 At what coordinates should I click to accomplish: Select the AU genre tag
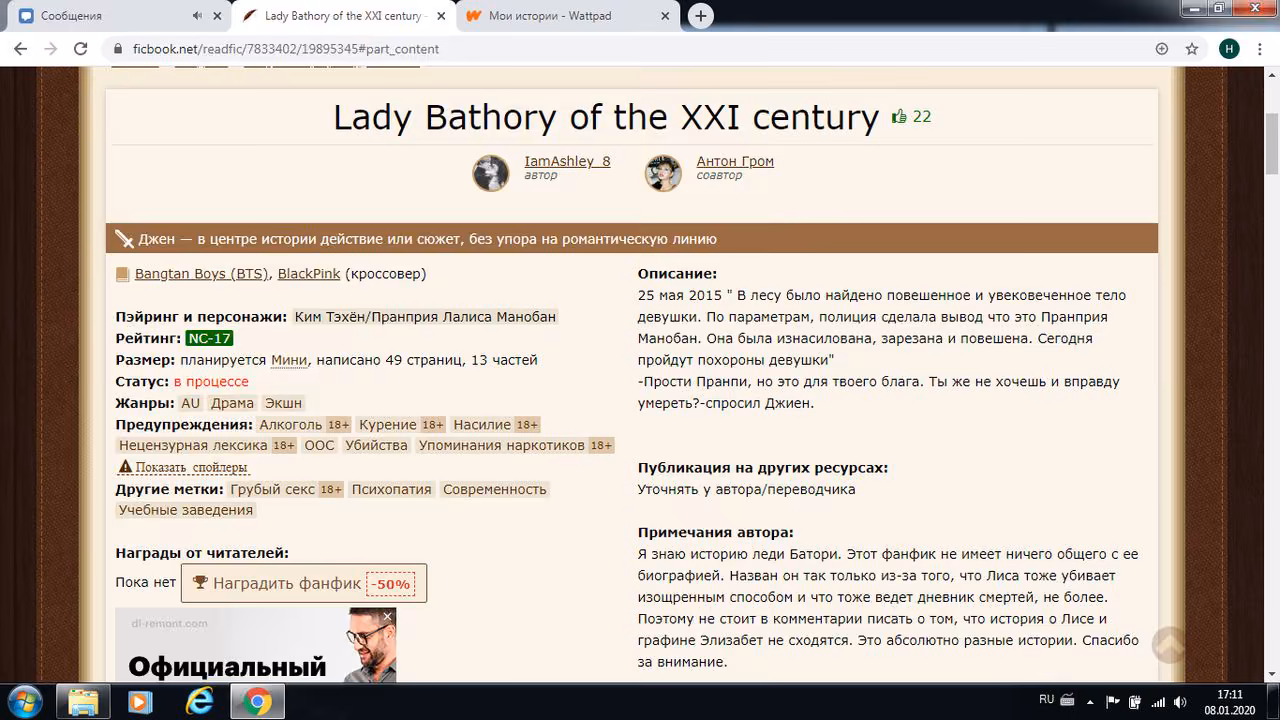coord(190,403)
